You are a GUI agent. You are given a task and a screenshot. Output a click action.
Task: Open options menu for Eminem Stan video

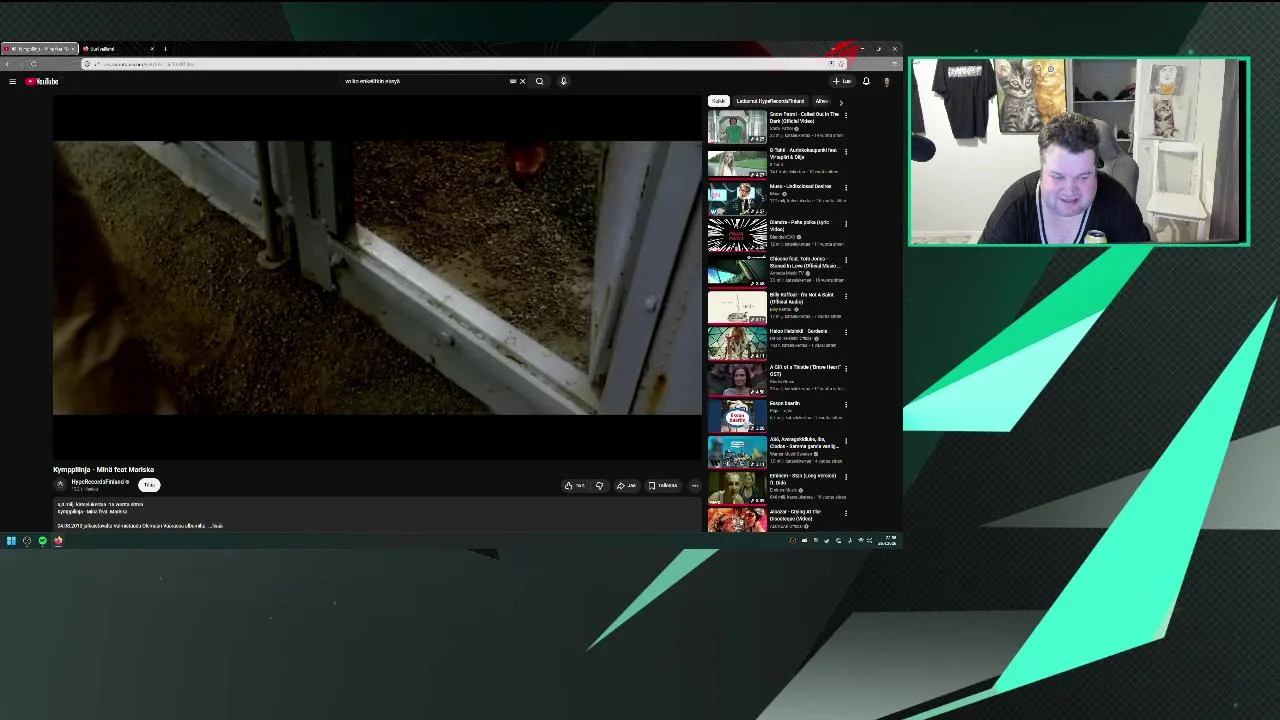pyautogui.click(x=846, y=476)
